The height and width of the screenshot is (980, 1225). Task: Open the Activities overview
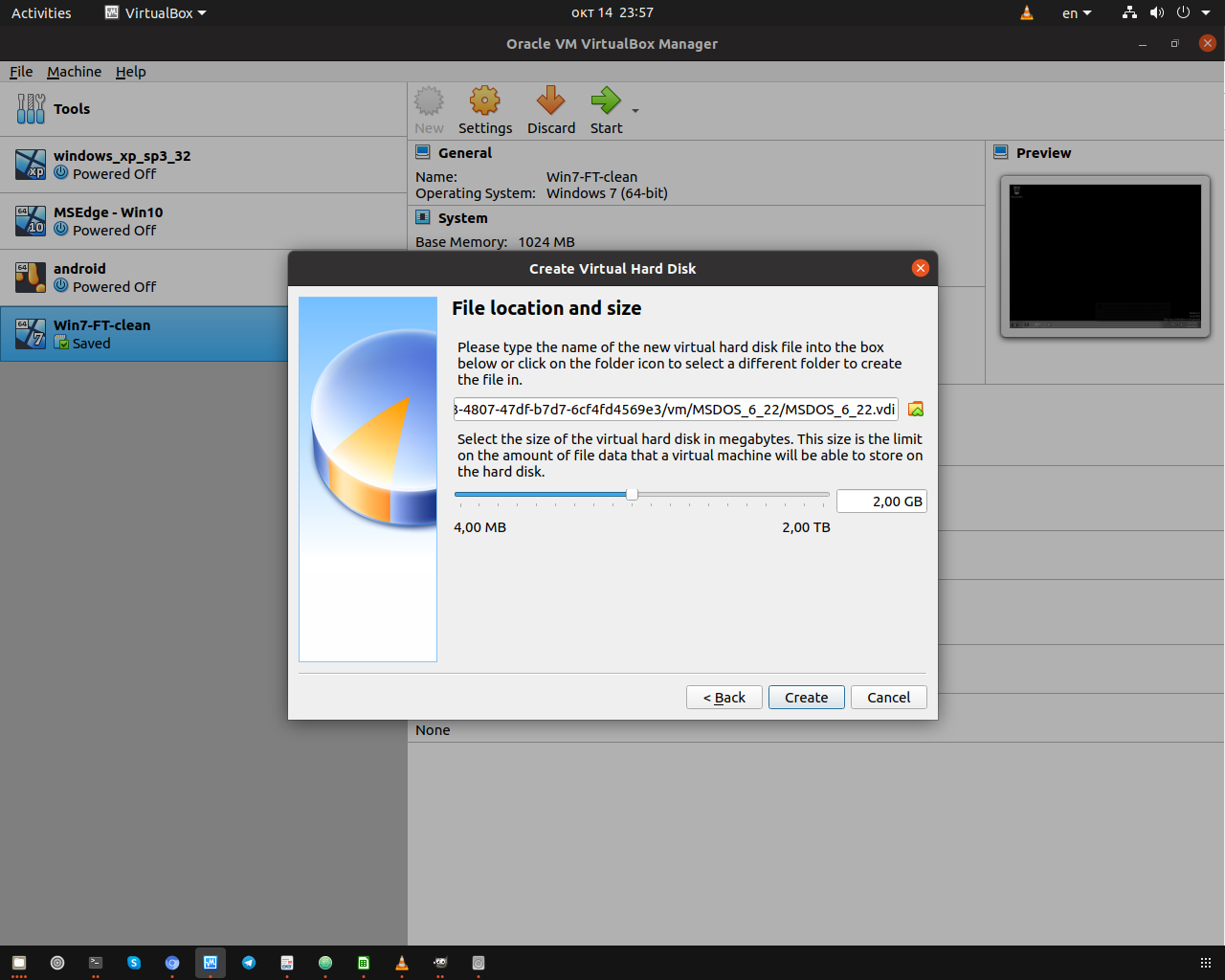[x=41, y=12]
